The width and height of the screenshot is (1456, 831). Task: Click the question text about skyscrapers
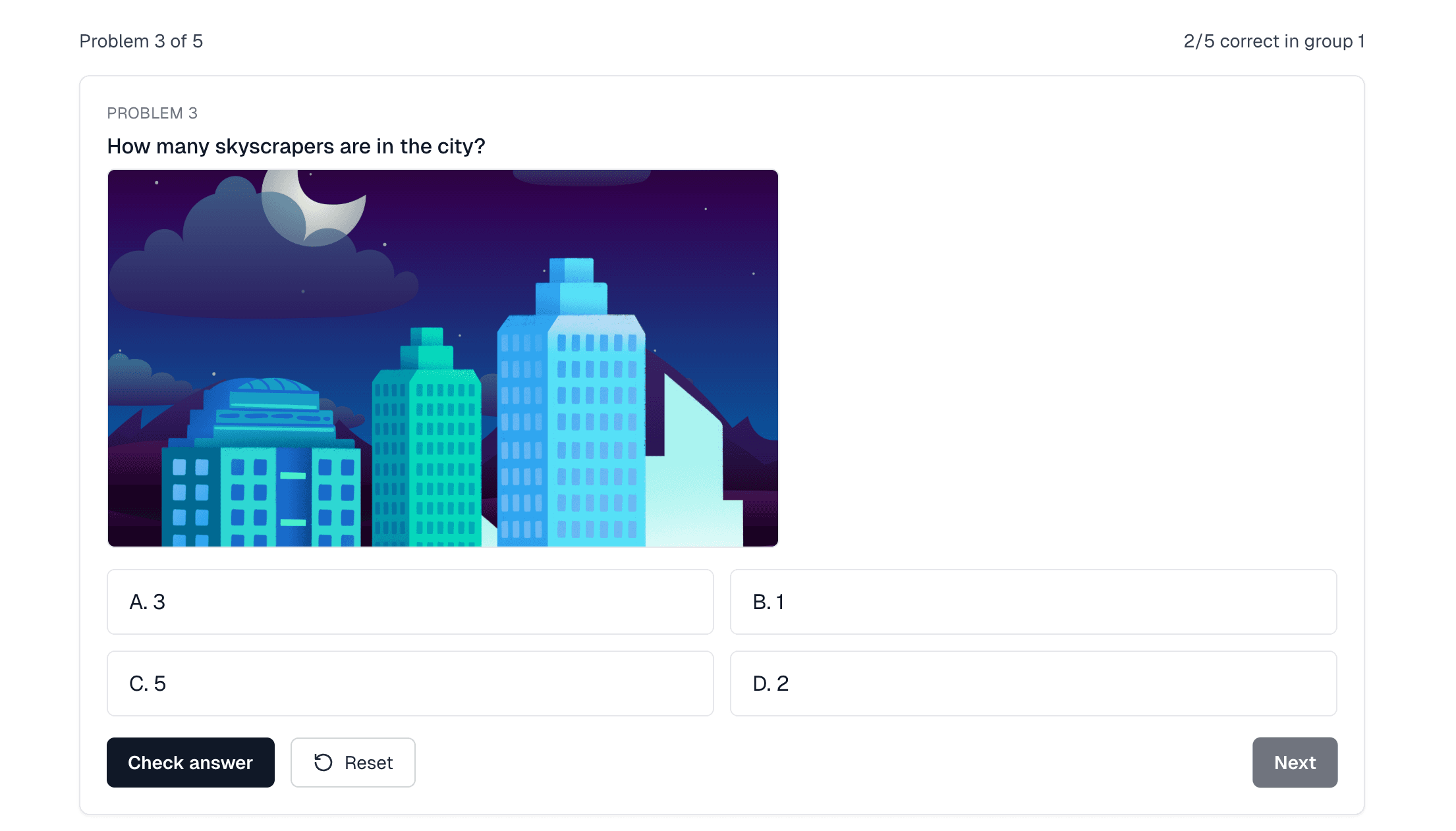296,146
